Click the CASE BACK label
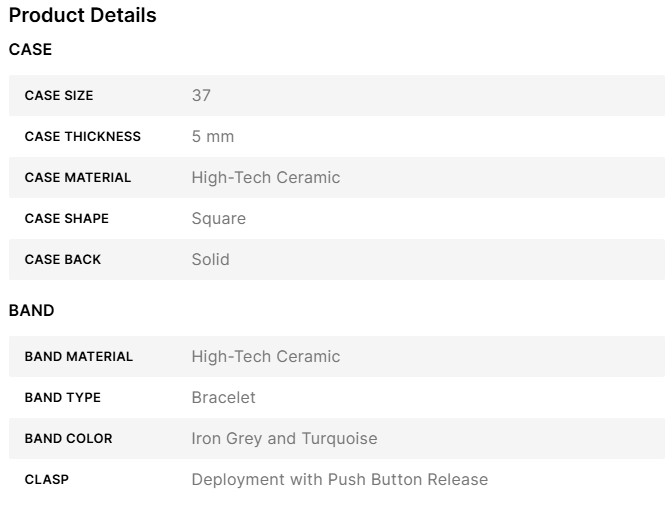 click(x=62, y=260)
